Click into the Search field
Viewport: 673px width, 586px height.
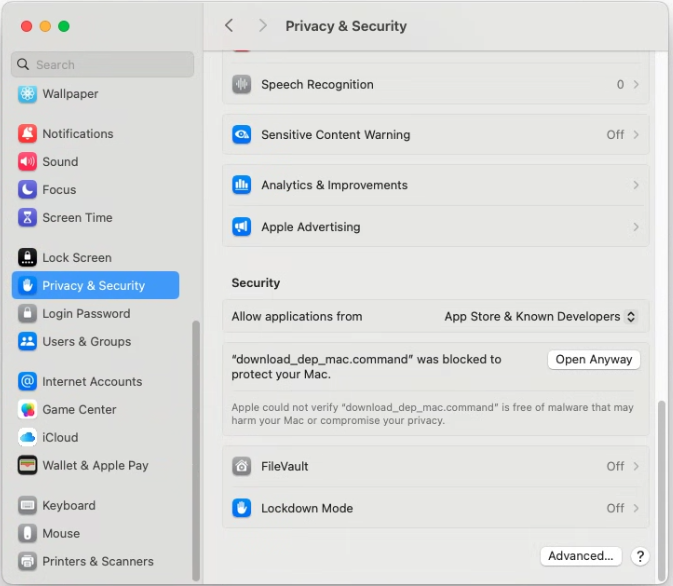click(x=102, y=64)
